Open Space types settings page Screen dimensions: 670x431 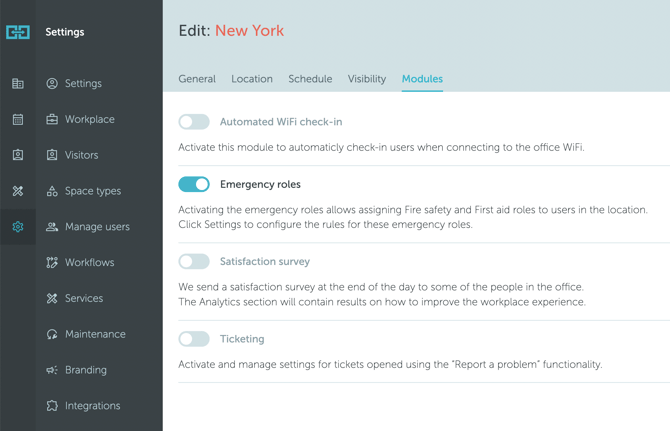point(92,191)
